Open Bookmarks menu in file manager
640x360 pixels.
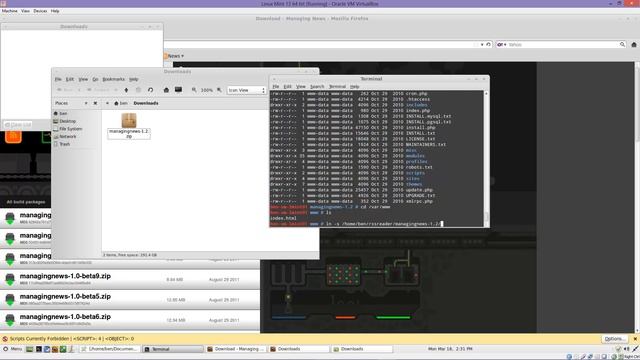pos(113,79)
